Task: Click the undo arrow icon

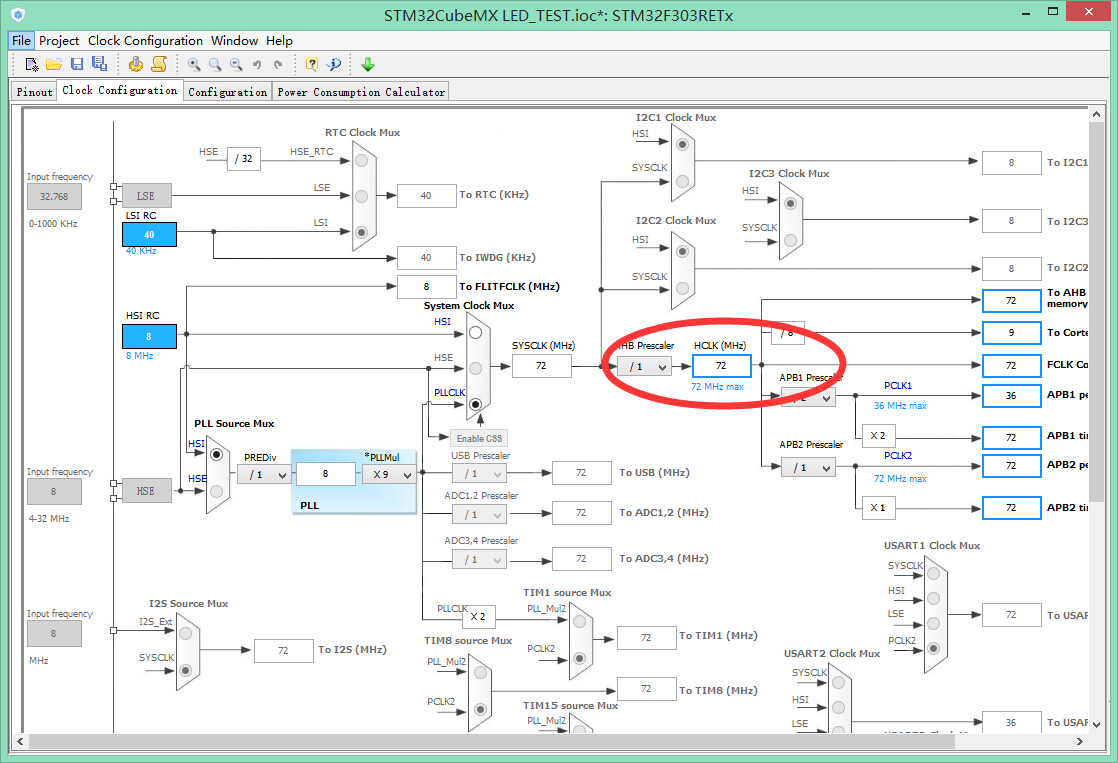Action: pos(257,64)
